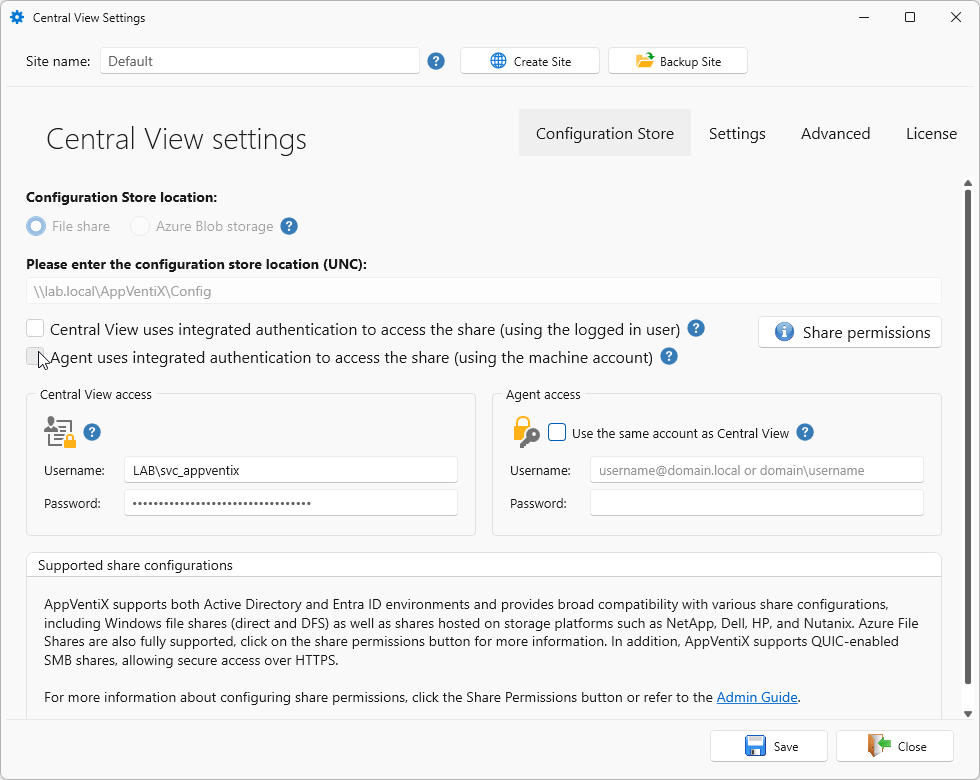The height and width of the screenshot is (780, 980).
Task: Select the Azure Blob storage option
Action: (140, 226)
